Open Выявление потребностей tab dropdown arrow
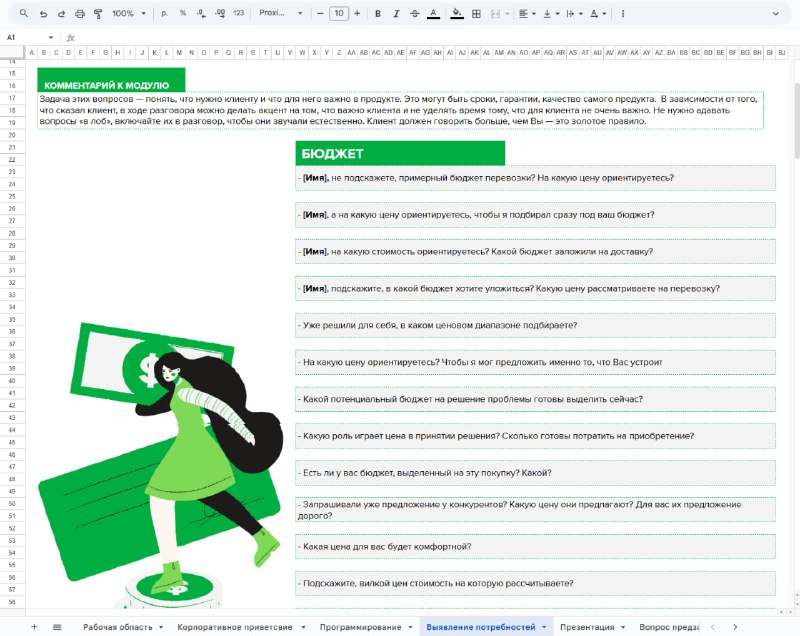 coord(544,627)
